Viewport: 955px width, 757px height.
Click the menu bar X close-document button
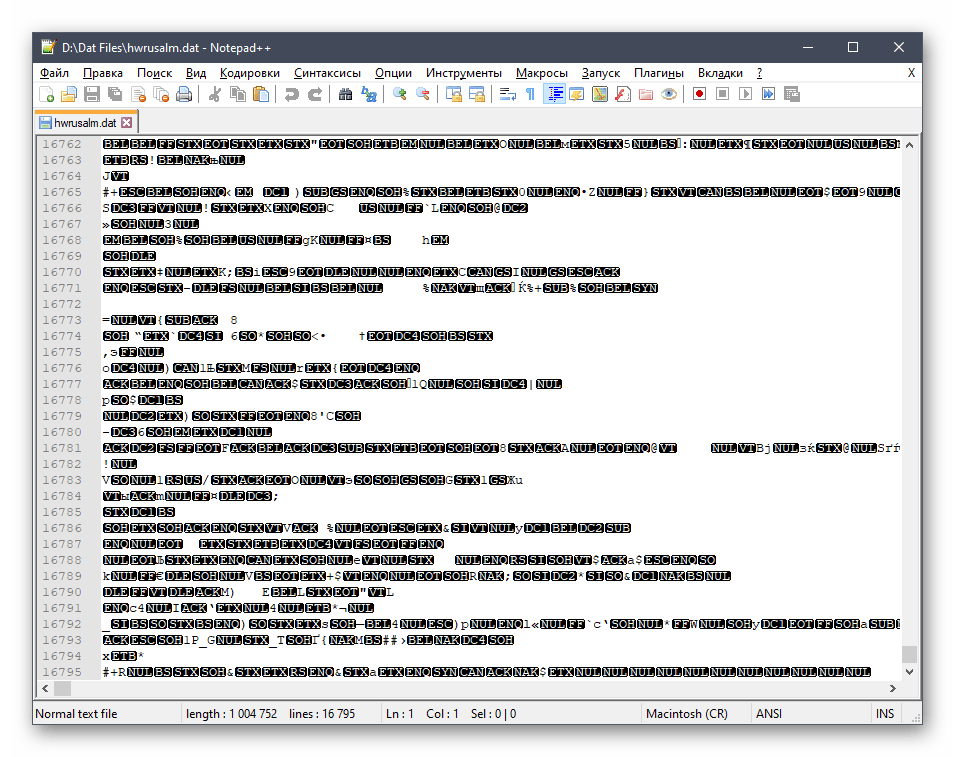[x=911, y=73]
